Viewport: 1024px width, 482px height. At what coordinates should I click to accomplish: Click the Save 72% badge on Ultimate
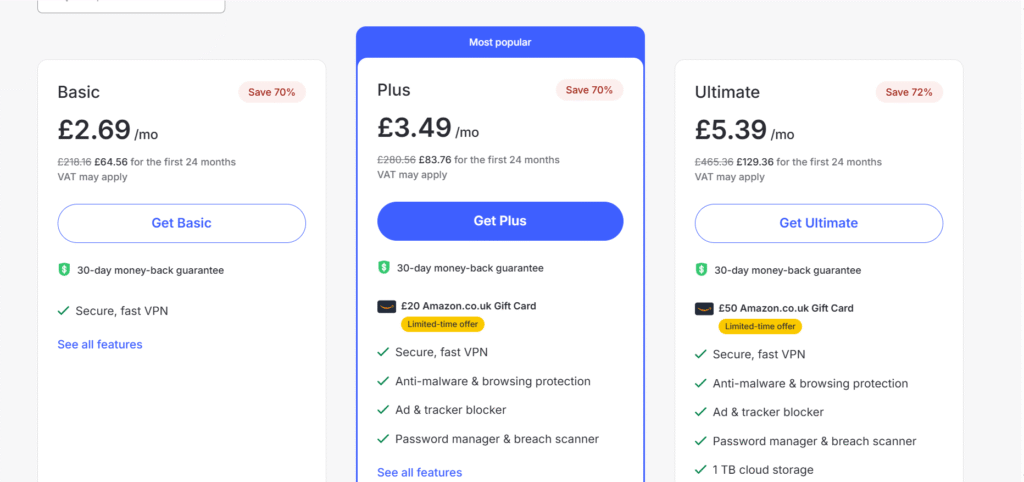[x=909, y=92]
